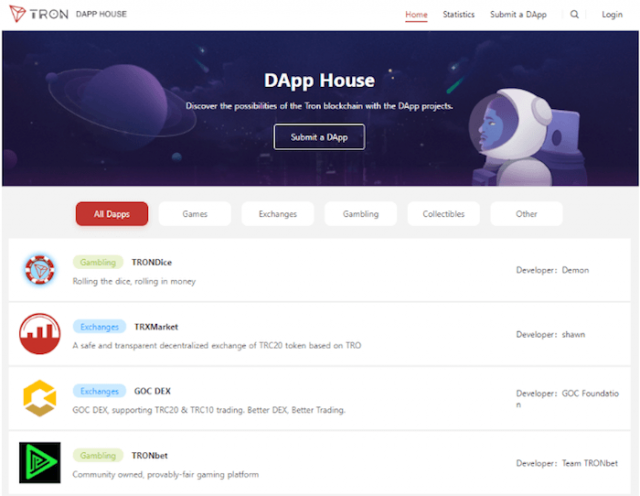Select the Gambling filter tab
This screenshot has width=640, height=496.
click(360, 214)
